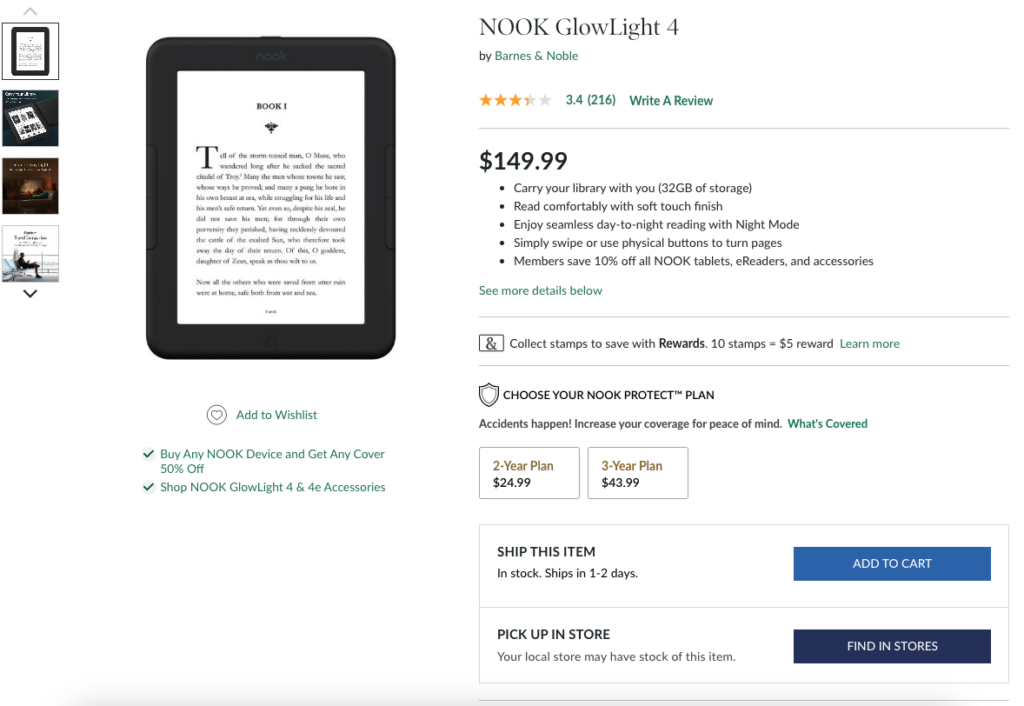1024x706 pixels.
Task: Click Buy Any NOOK Device cover offer
Action: (272, 461)
